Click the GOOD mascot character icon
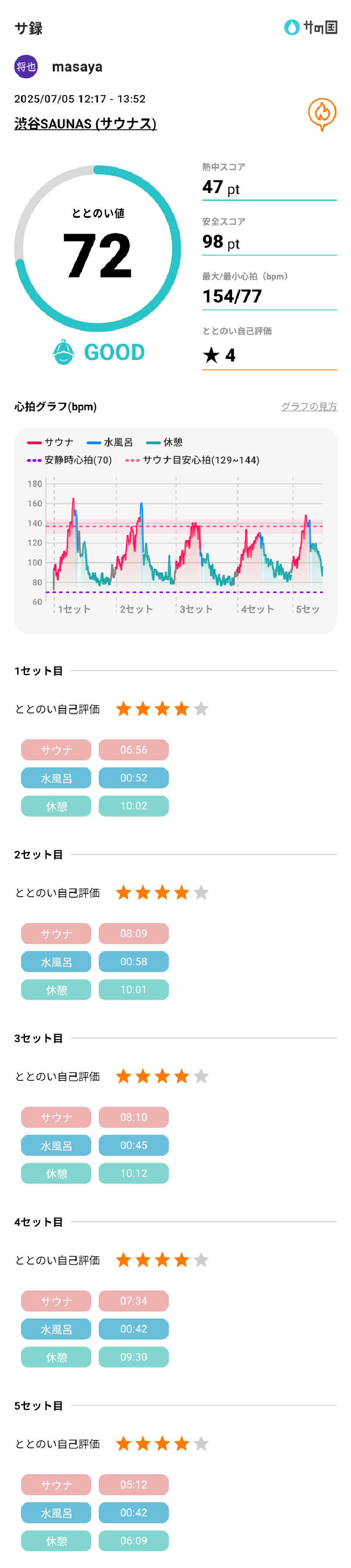 click(63, 352)
